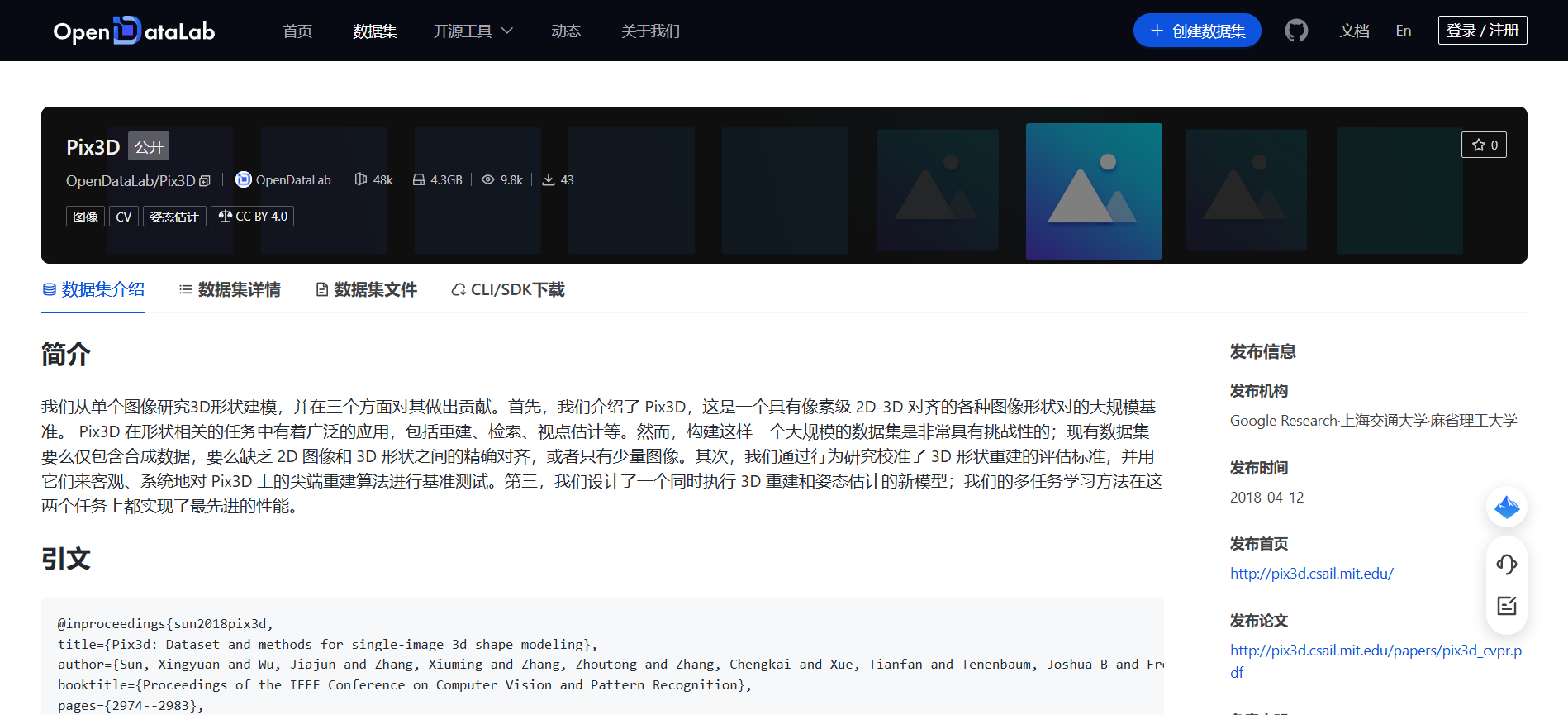Click the 发布首页 label
1568x715 pixels.
(x=1259, y=544)
